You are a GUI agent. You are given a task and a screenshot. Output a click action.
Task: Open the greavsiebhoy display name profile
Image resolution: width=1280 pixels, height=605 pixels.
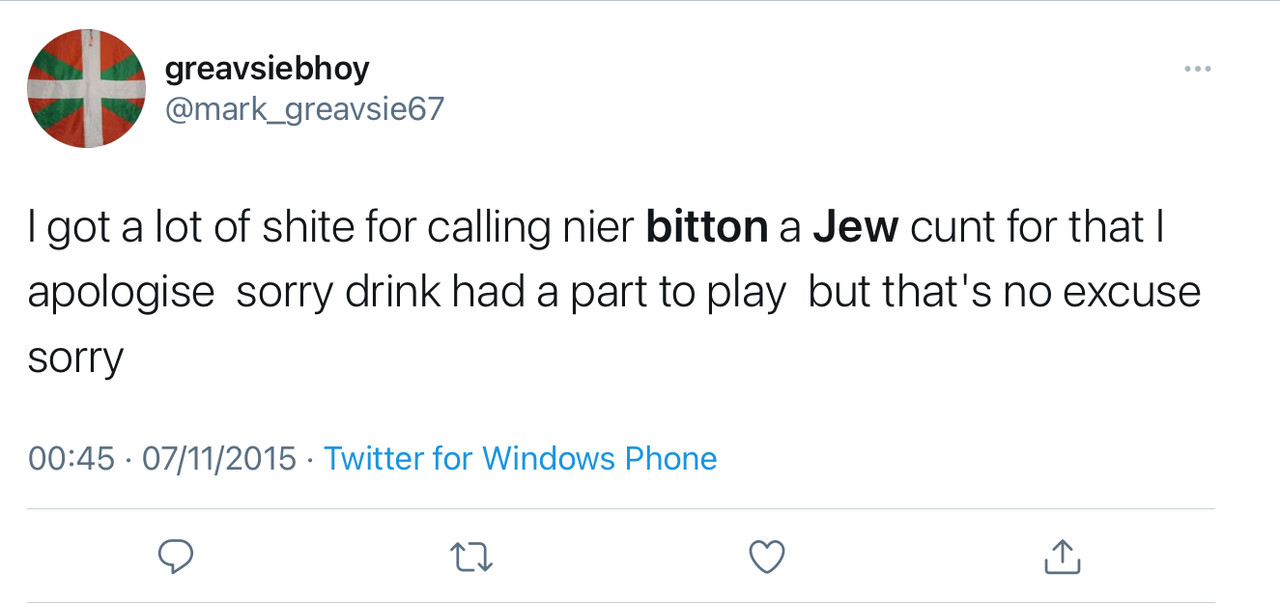click(267, 69)
